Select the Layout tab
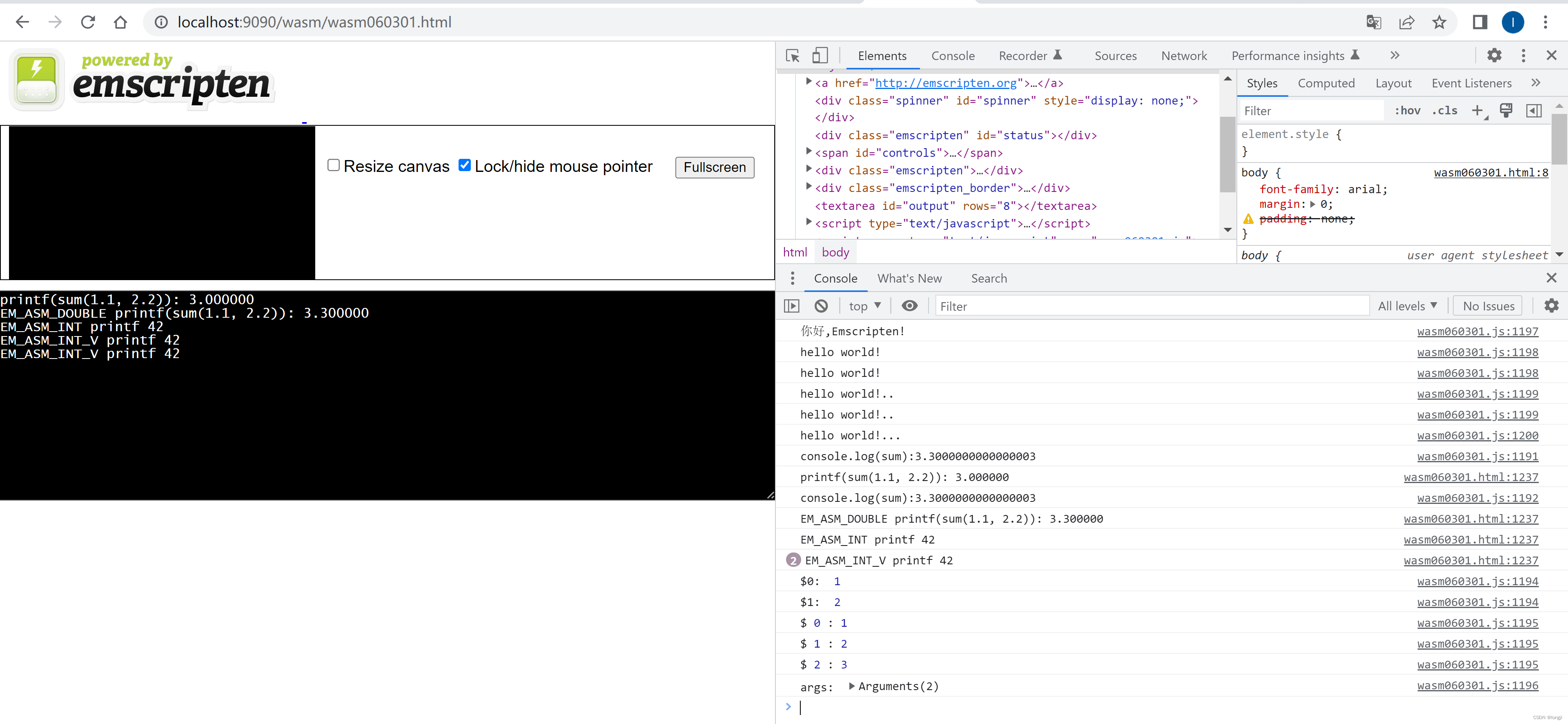Viewport: 1568px width, 724px height. pos(1393,83)
